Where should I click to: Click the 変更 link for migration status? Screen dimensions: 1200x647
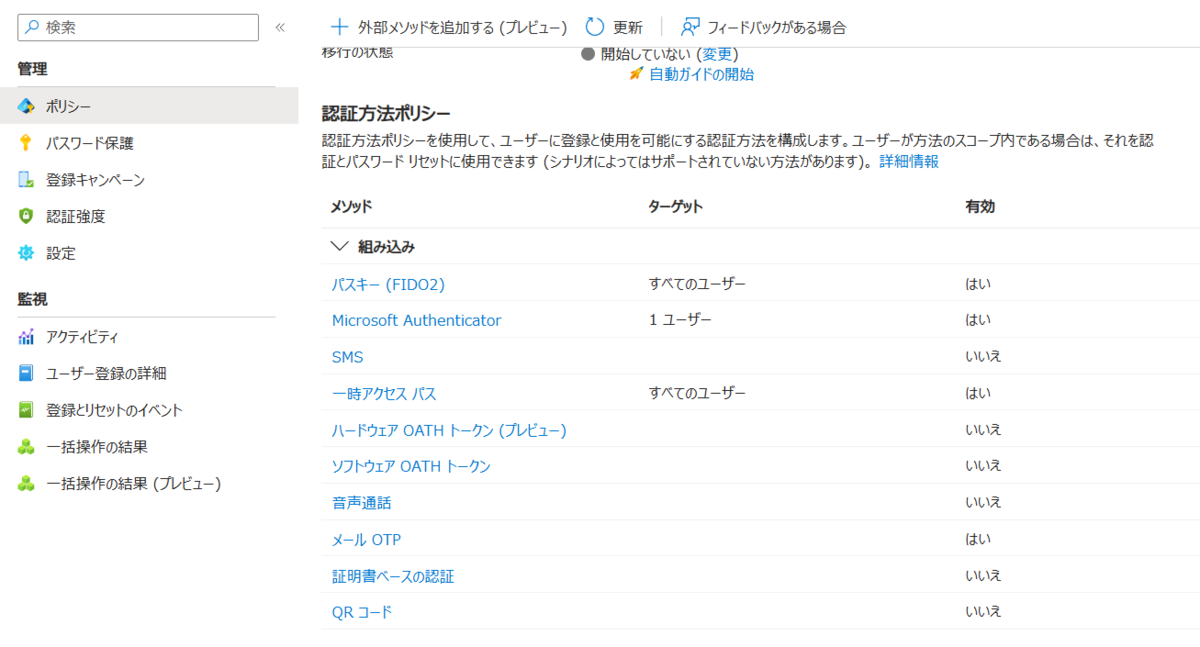click(x=716, y=54)
